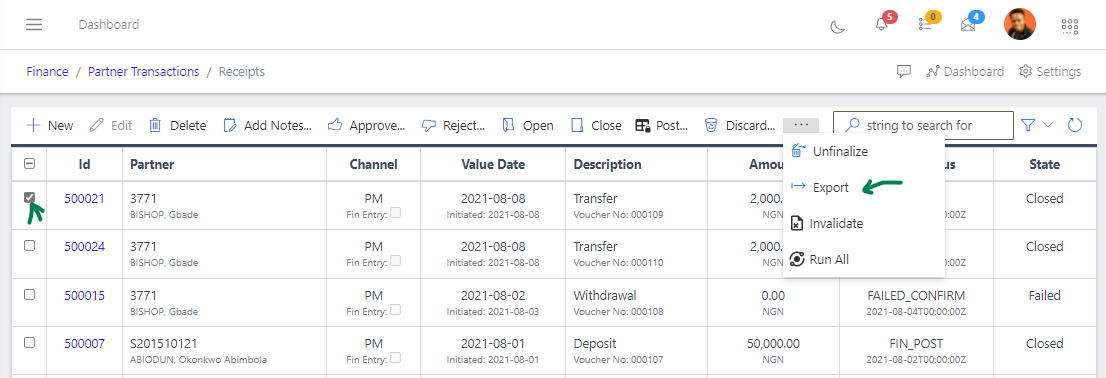
Task: Open receipt Id 500021 link
Action: [85, 198]
